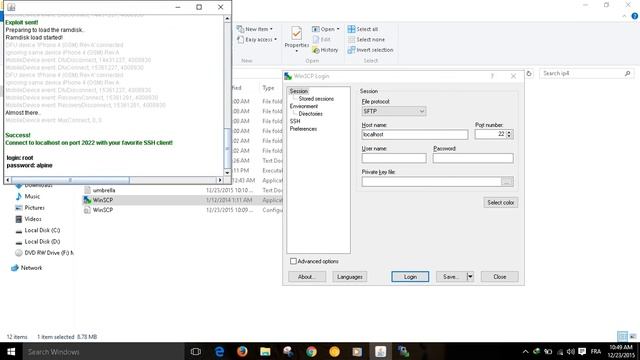Open the Easy access ribbon dropdown

coord(257,40)
